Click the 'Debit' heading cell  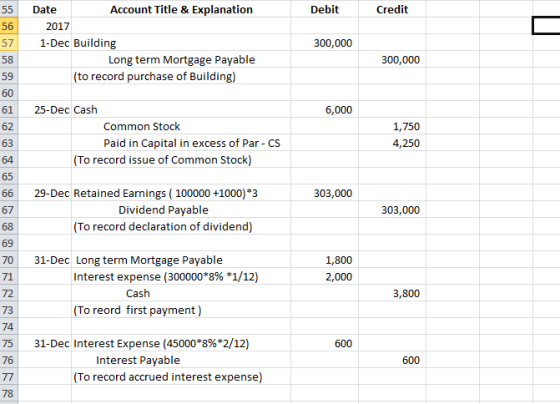(x=324, y=9)
